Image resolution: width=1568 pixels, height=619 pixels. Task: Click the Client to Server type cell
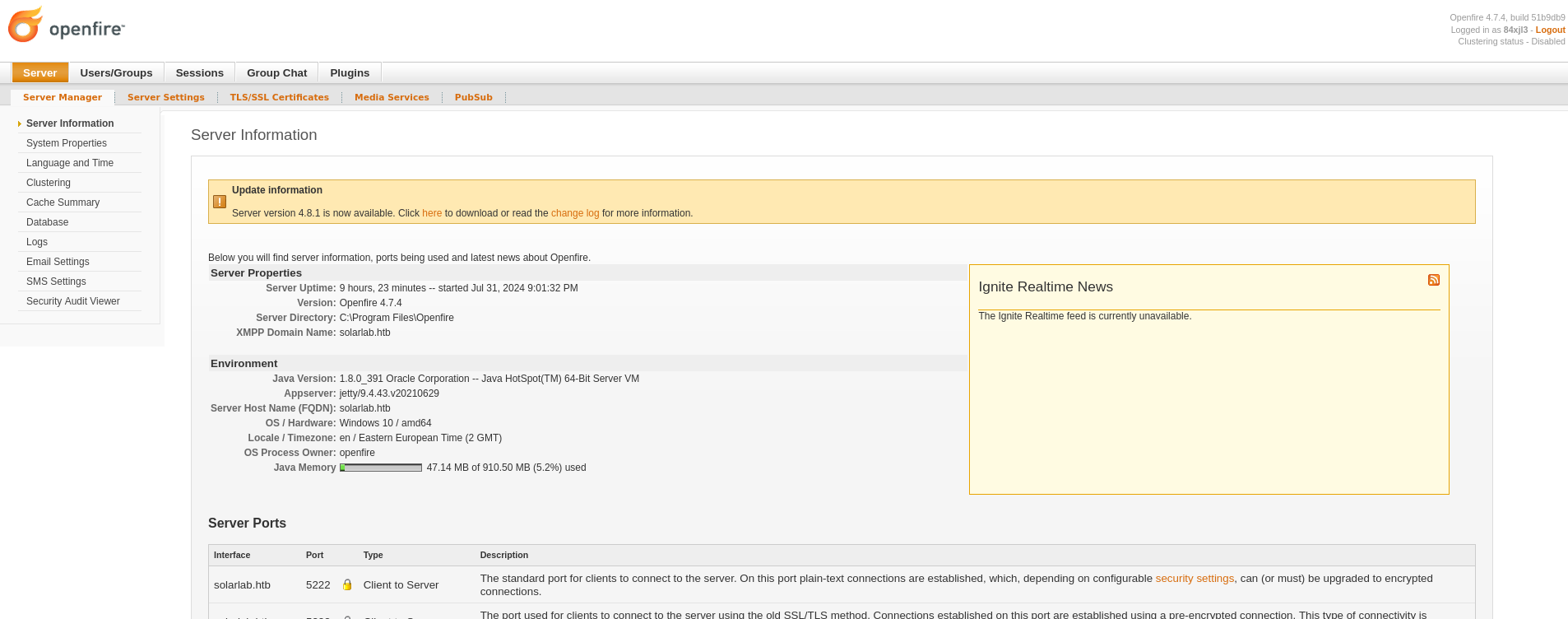click(x=401, y=585)
